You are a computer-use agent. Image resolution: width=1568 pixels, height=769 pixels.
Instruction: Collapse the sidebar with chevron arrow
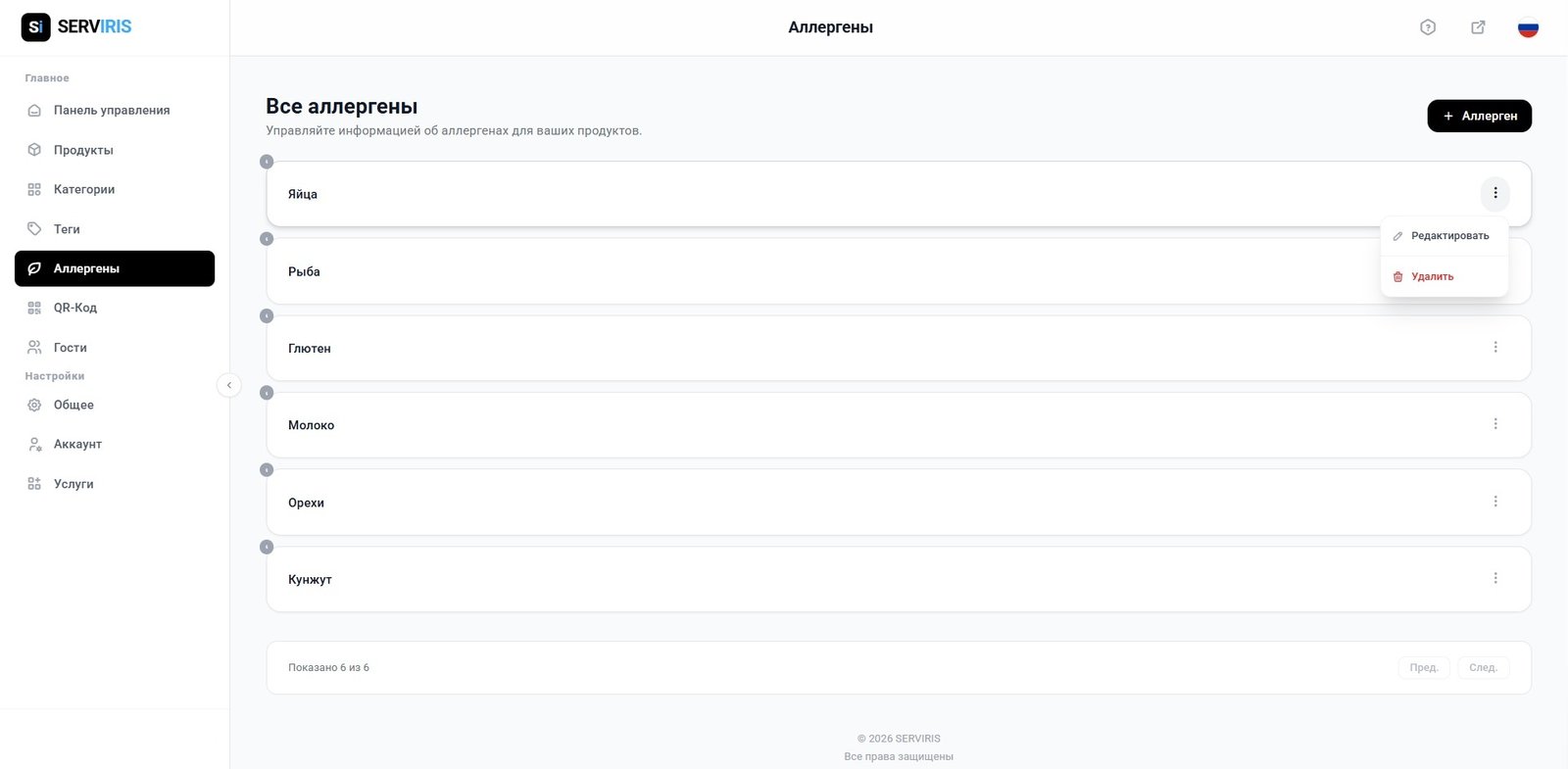click(228, 385)
